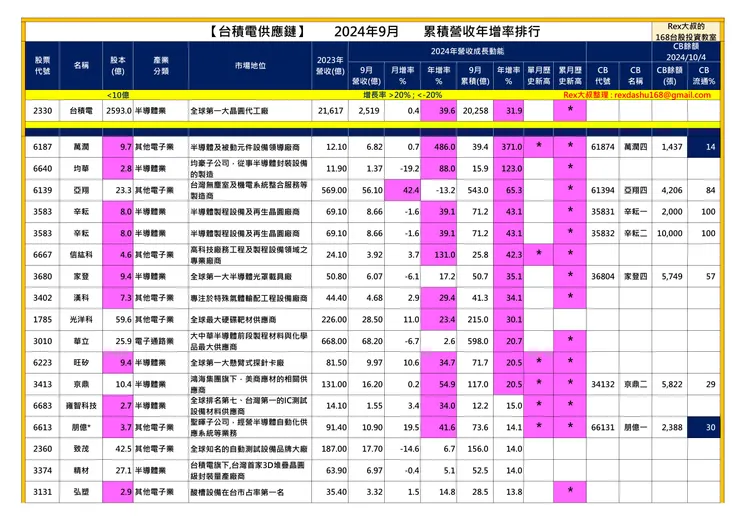Select the 187.00 revenue cell

tap(330, 449)
